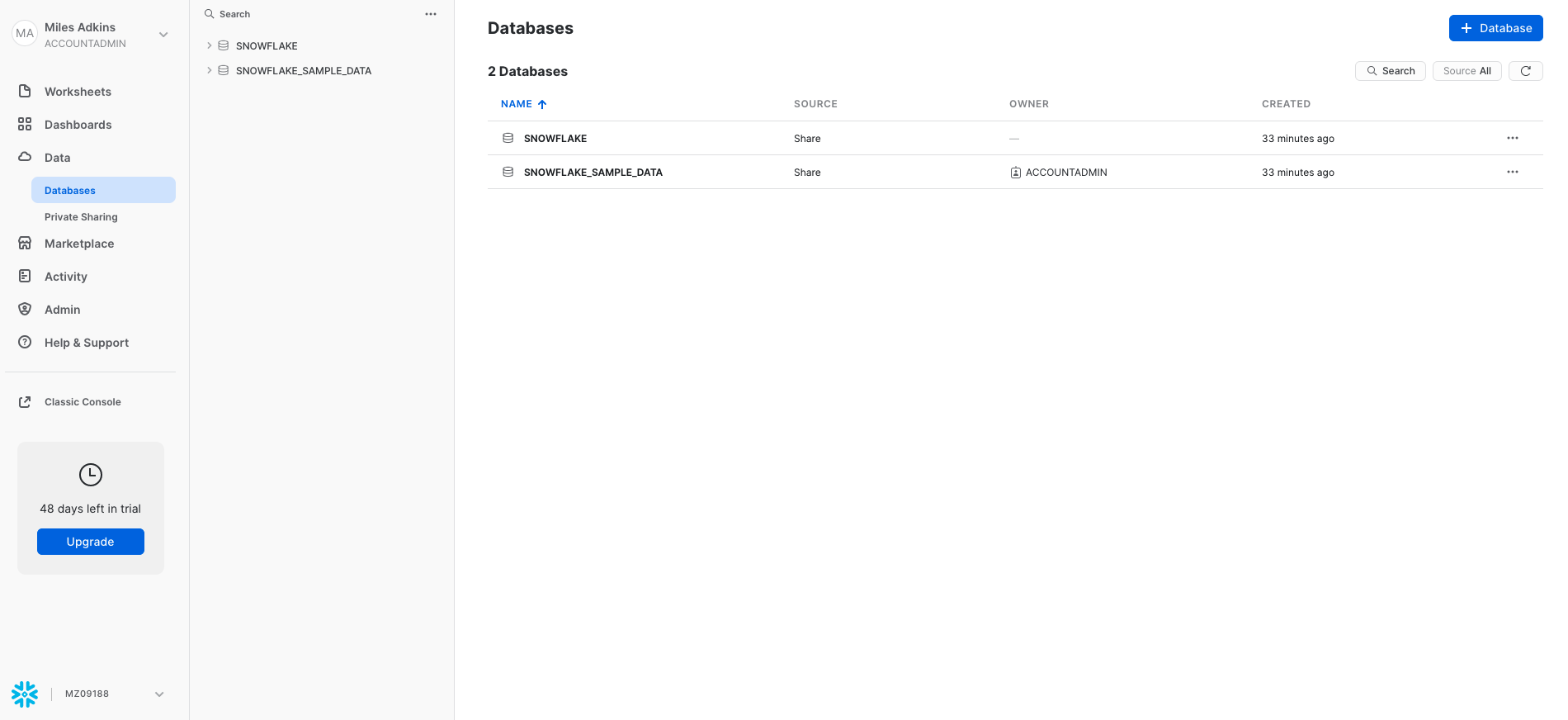
Task: Click the Classic Console external link icon
Action: point(25,401)
